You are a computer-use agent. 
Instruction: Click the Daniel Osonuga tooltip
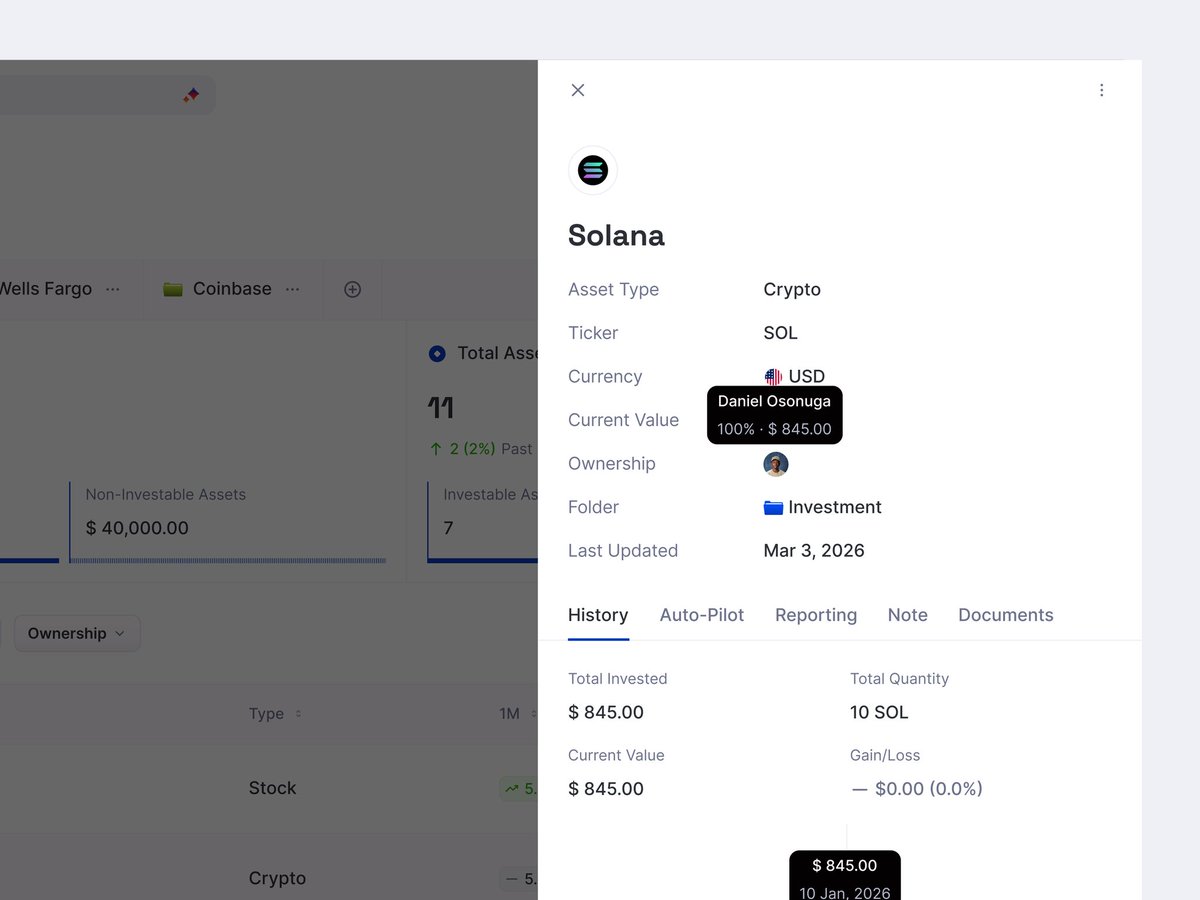click(x=775, y=415)
